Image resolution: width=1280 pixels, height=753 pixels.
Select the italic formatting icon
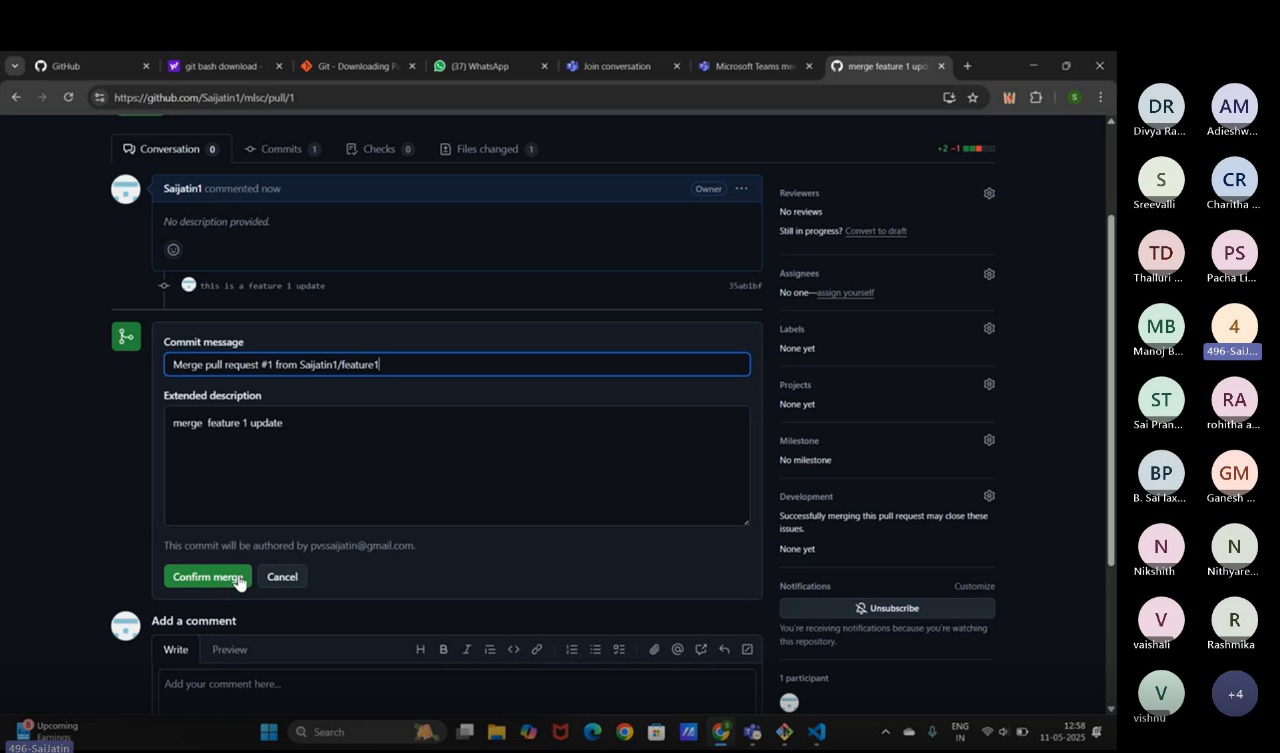(x=466, y=649)
